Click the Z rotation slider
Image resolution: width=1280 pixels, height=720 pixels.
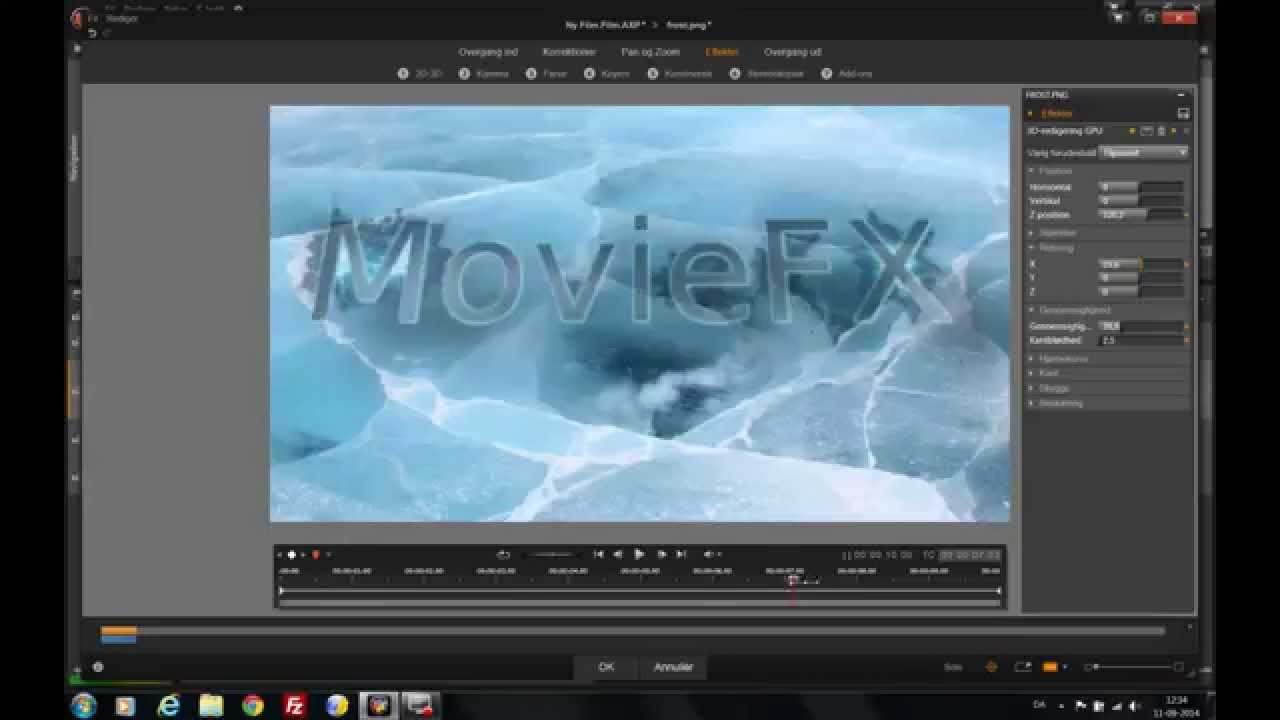tap(1140, 292)
